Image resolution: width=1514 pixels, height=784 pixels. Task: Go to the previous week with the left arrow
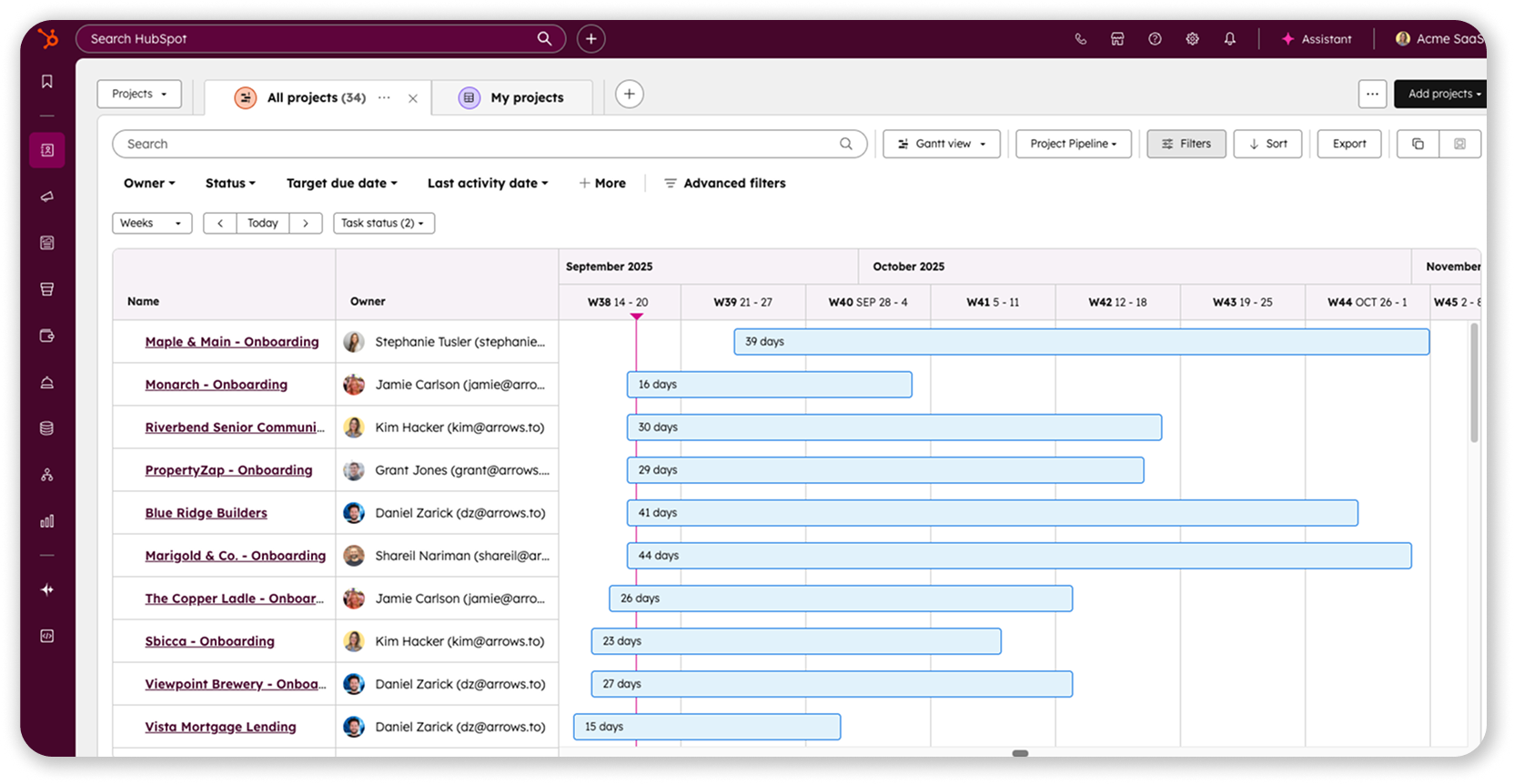click(x=220, y=223)
